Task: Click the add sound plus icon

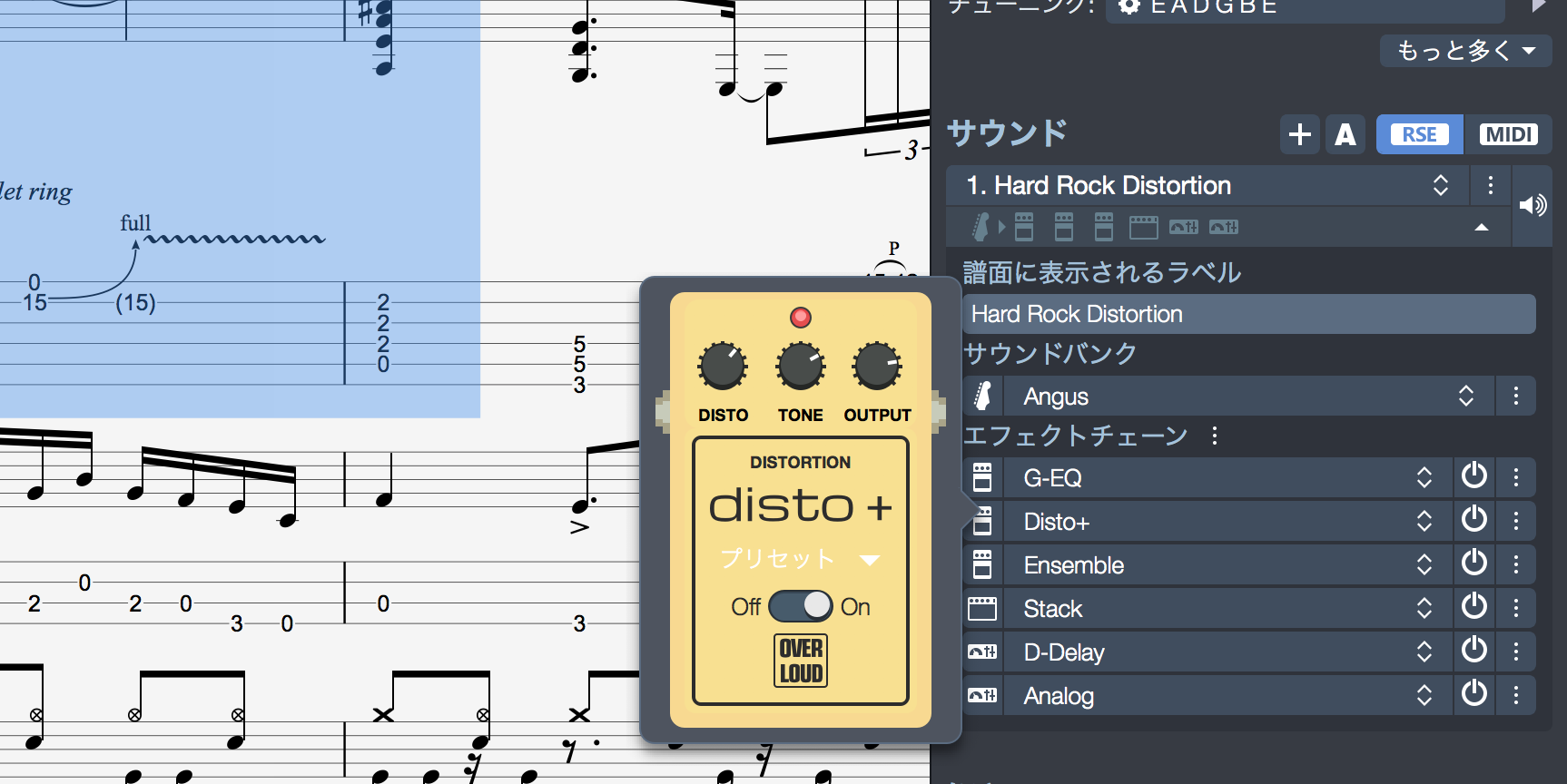Action: pos(1299,134)
